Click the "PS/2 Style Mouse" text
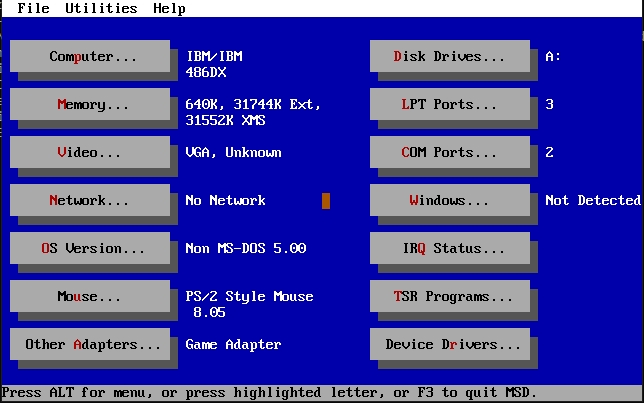 (249, 297)
